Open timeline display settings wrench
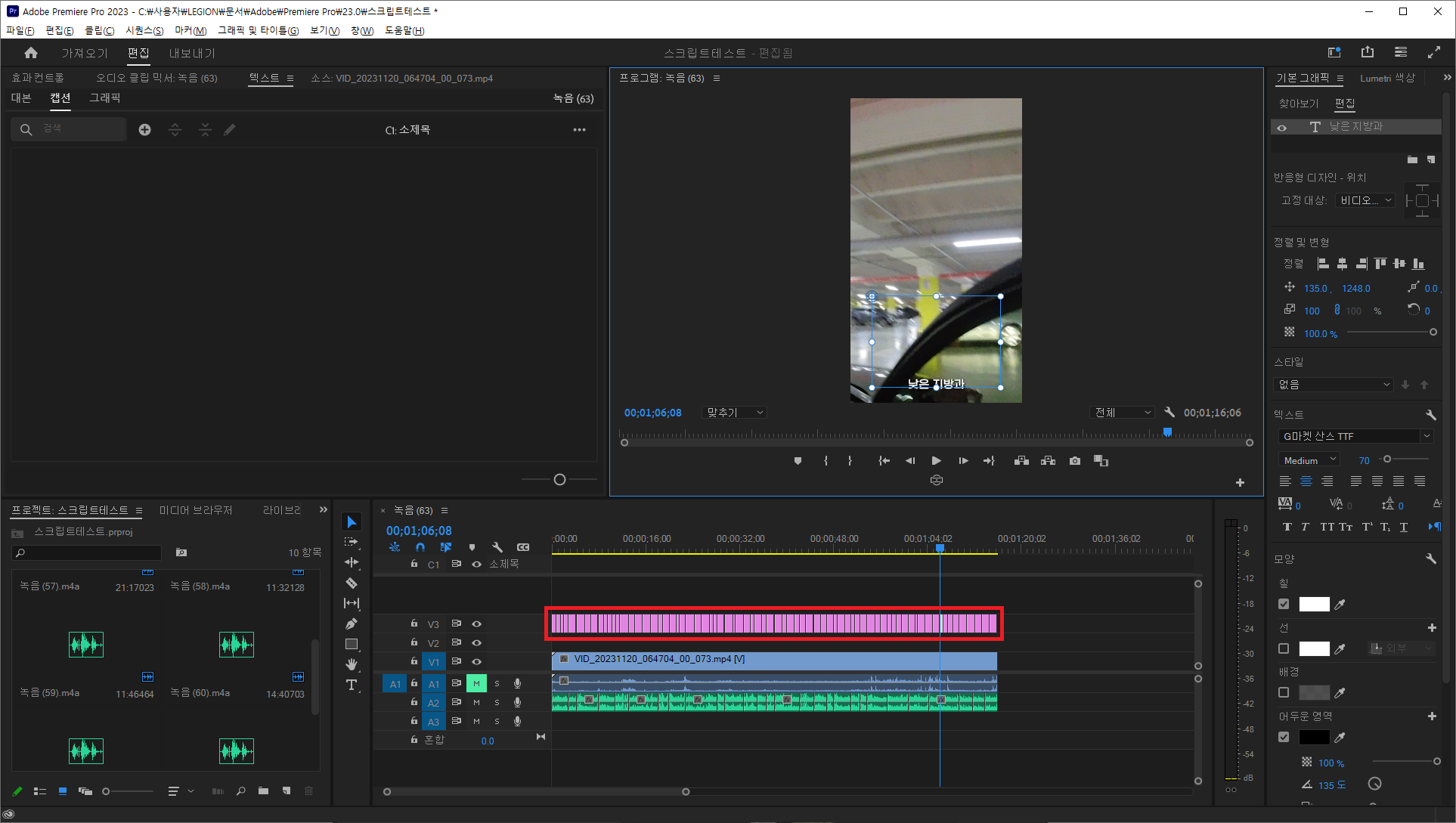The height and width of the screenshot is (823, 1456). [497, 547]
